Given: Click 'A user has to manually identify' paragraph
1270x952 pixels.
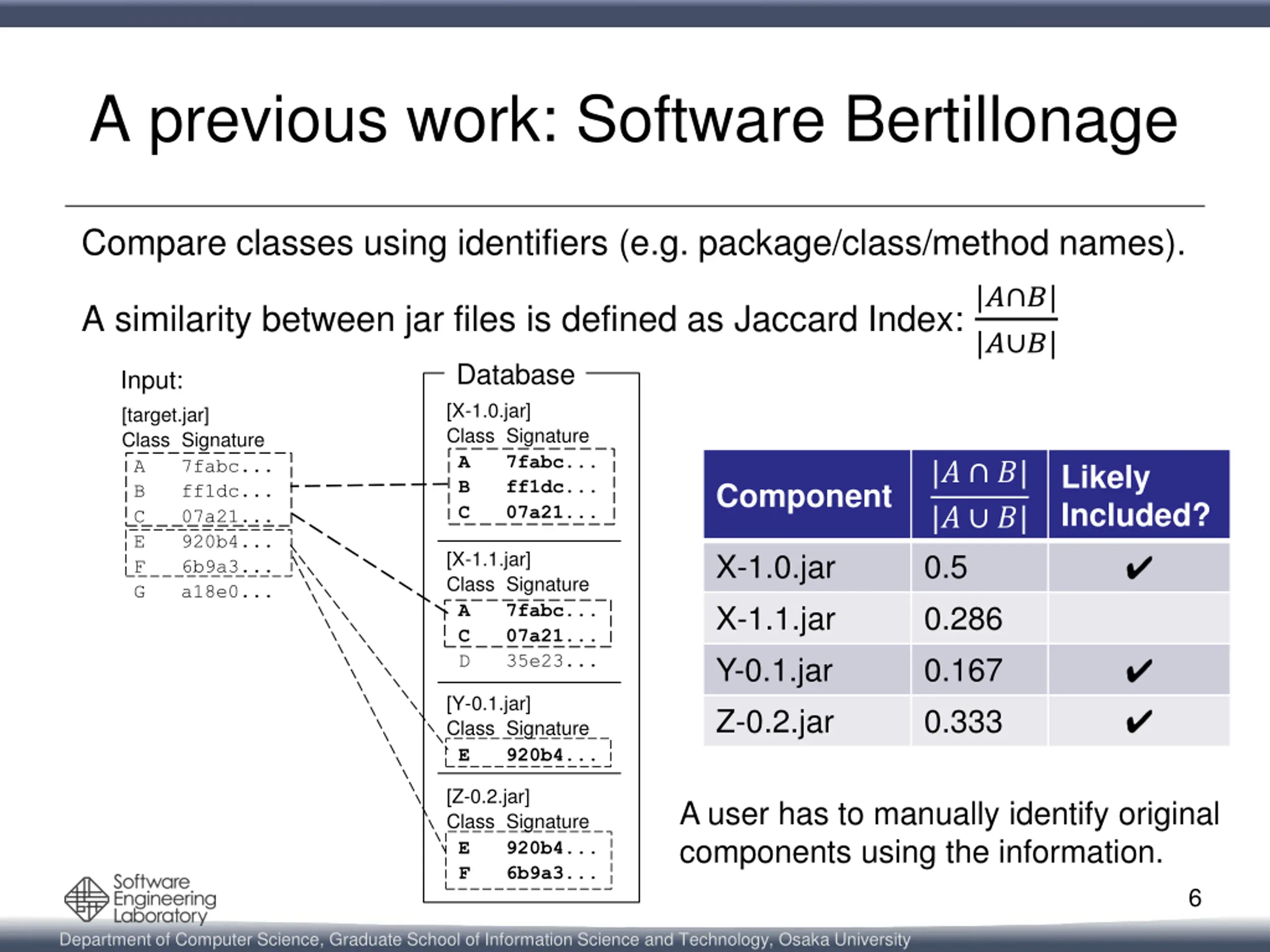Looking at the screenshot, I should (949, 833).
